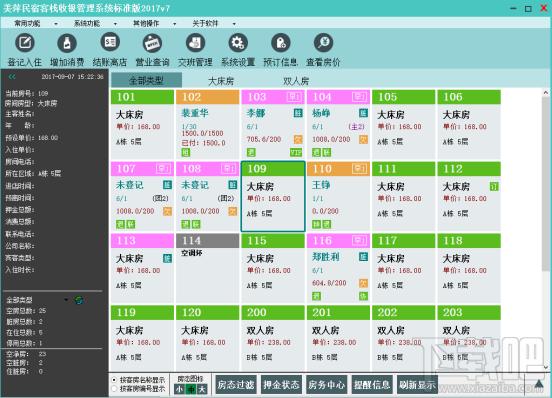The height and width of the screenshot is (398, 552).
Task: Select room 102 occupied by 裴重华
Action: pos(208,124)
